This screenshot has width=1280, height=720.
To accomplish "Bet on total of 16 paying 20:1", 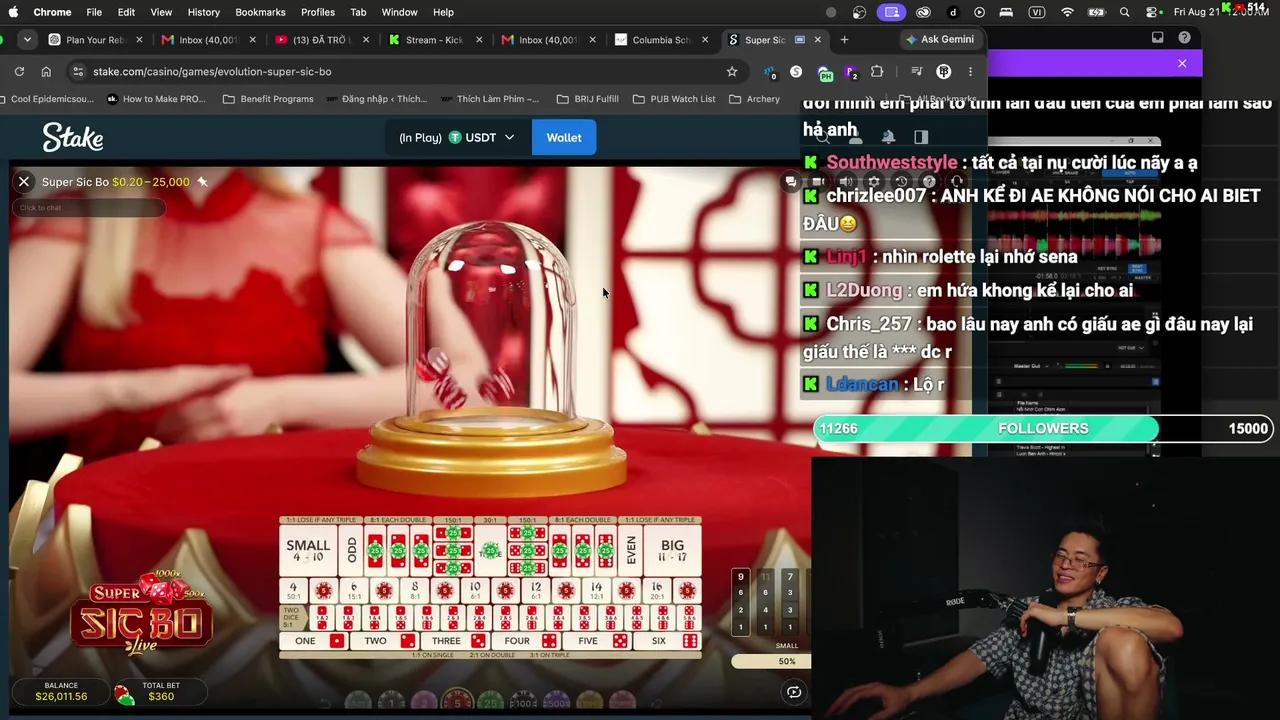I will click(657, 590).
